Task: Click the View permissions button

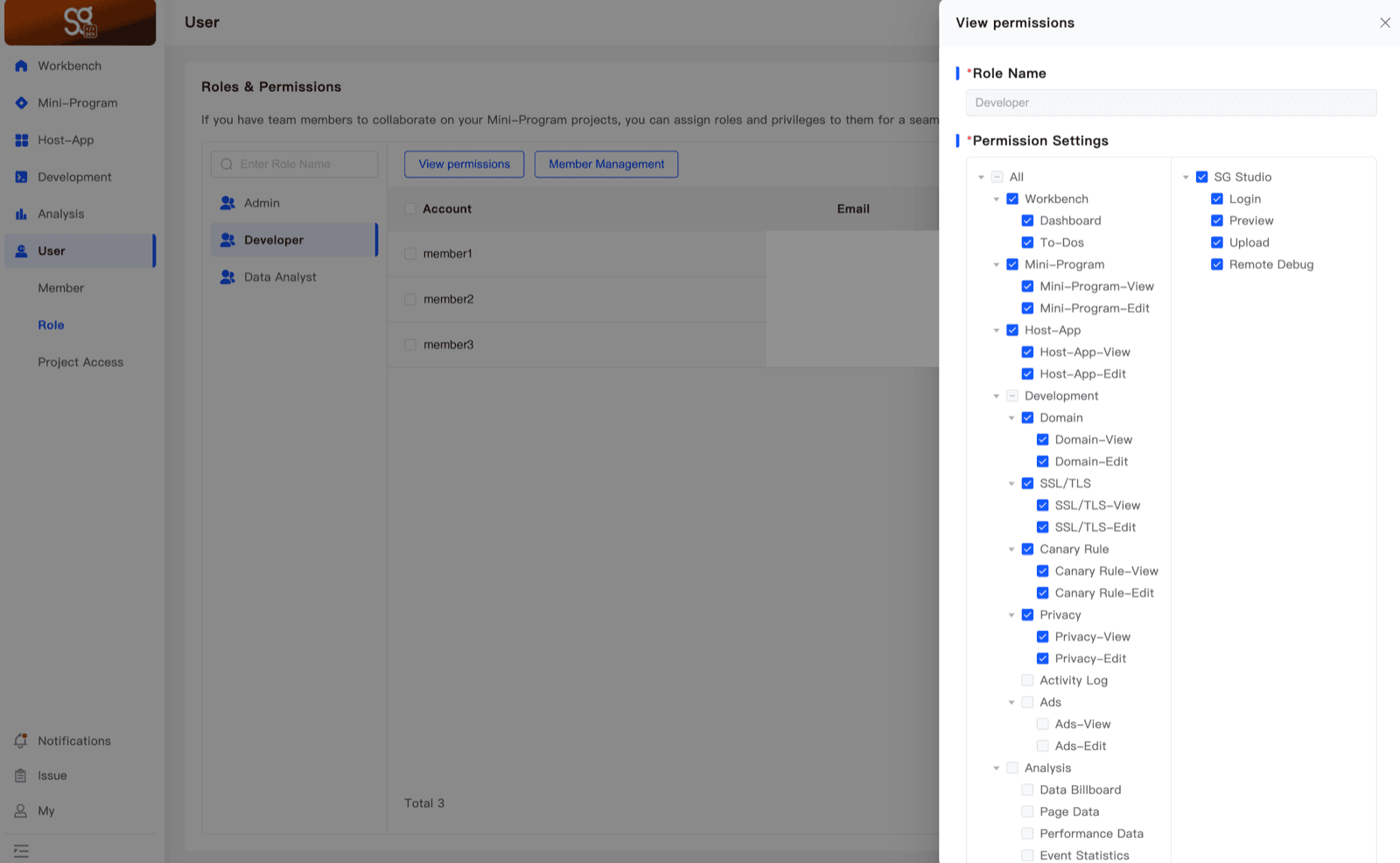Action: pos(464,165)
